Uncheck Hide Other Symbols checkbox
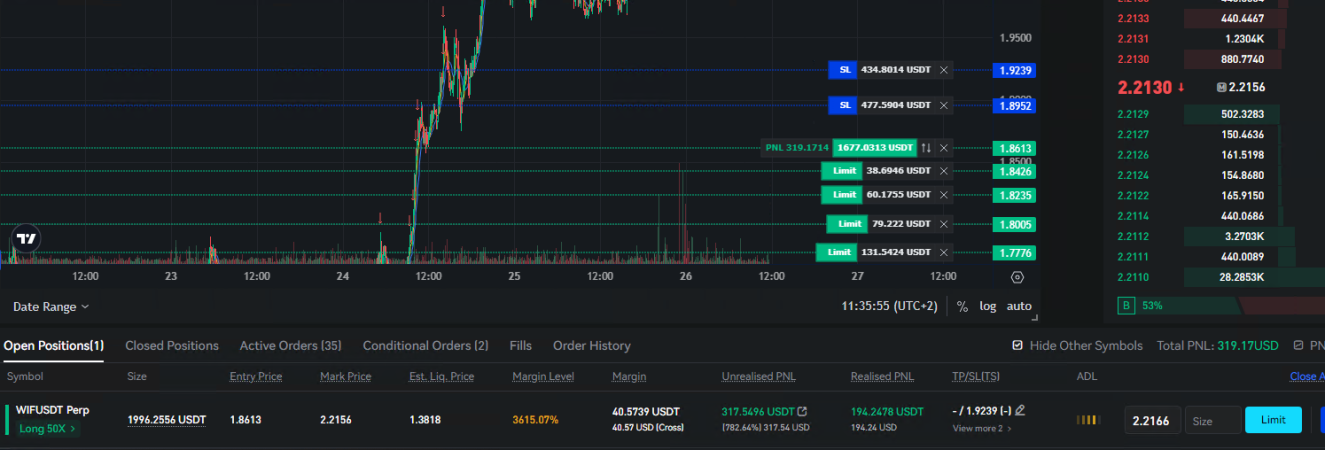This screenshot has width=1325, height=450. pos(1018,345)
